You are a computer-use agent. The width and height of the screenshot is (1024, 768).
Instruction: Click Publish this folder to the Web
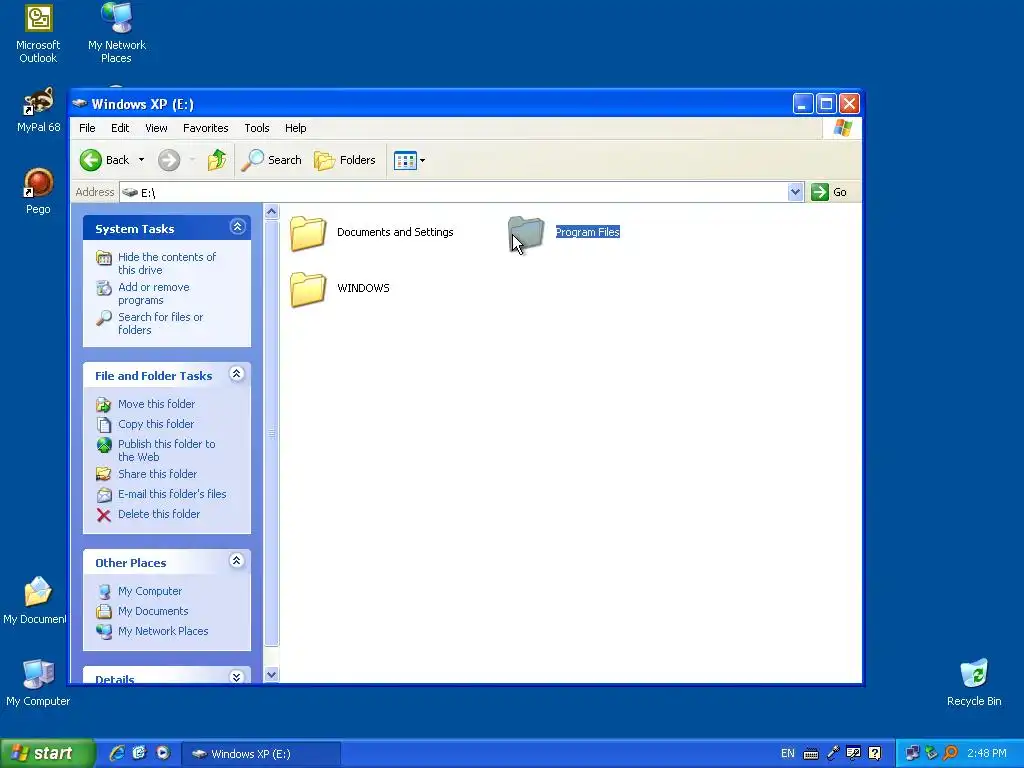click(x=167, y=450)
